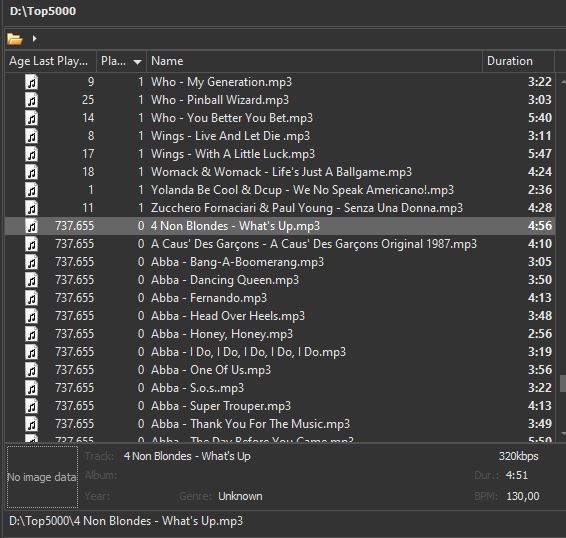Select Wings - Live And Let Die .mp3
Image resolution: width=566 pixels, height=538 pixels.
tap(230, 136)
